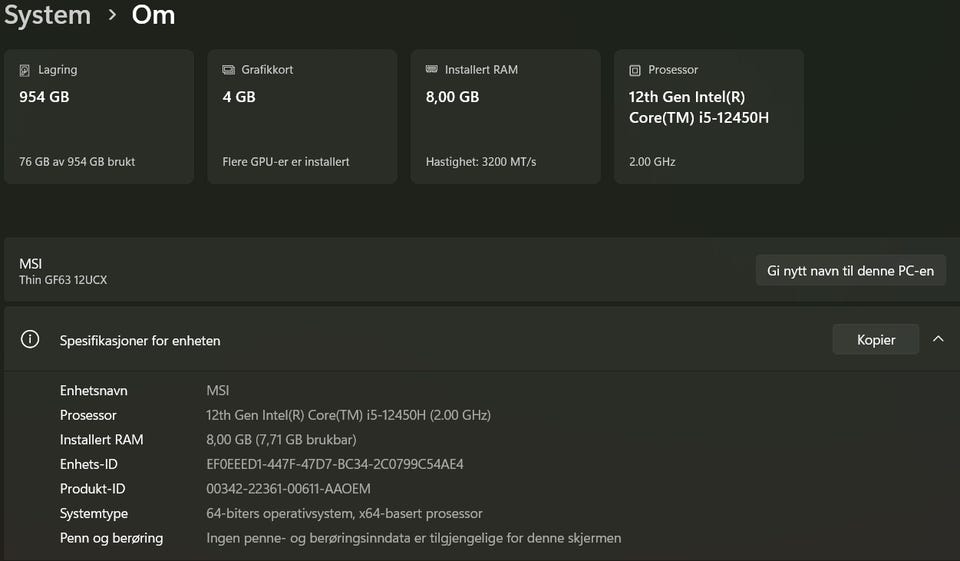
Task: Click the text 76 GB av 954 GB brukt
Action: click(x=77, y=162)
